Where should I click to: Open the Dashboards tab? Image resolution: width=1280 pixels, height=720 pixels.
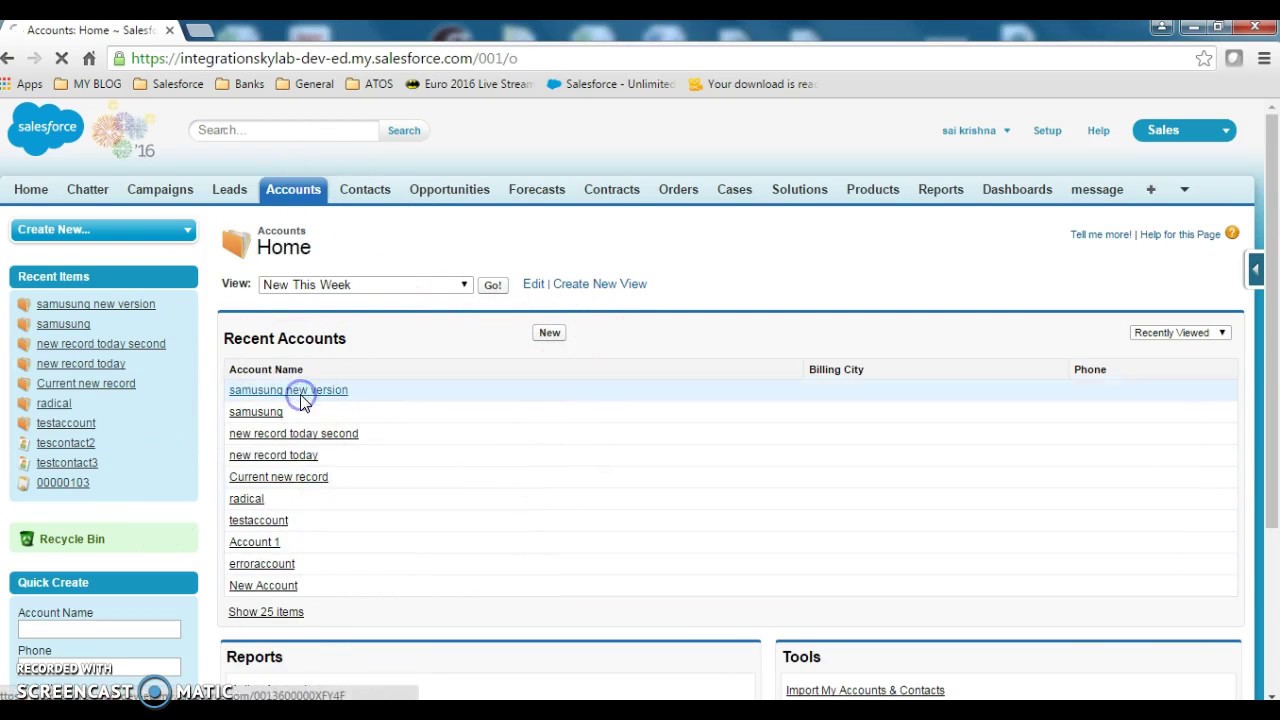pos(1017,189)
